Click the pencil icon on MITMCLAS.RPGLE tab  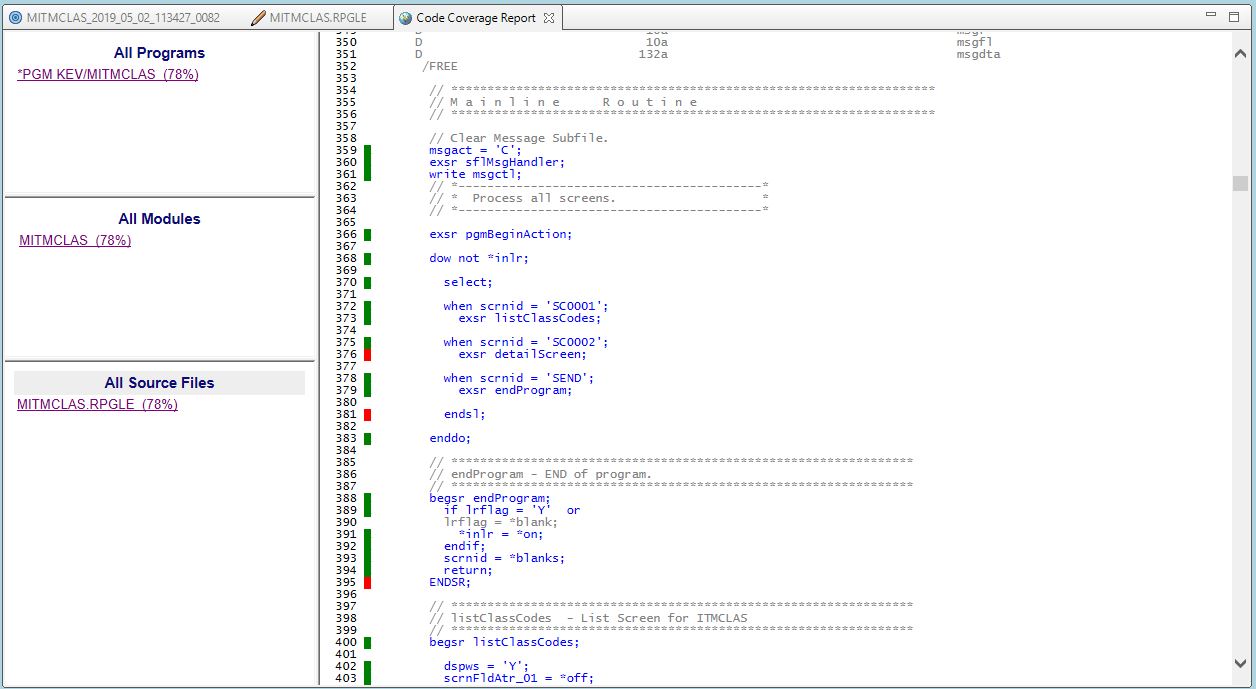point(258,18)
